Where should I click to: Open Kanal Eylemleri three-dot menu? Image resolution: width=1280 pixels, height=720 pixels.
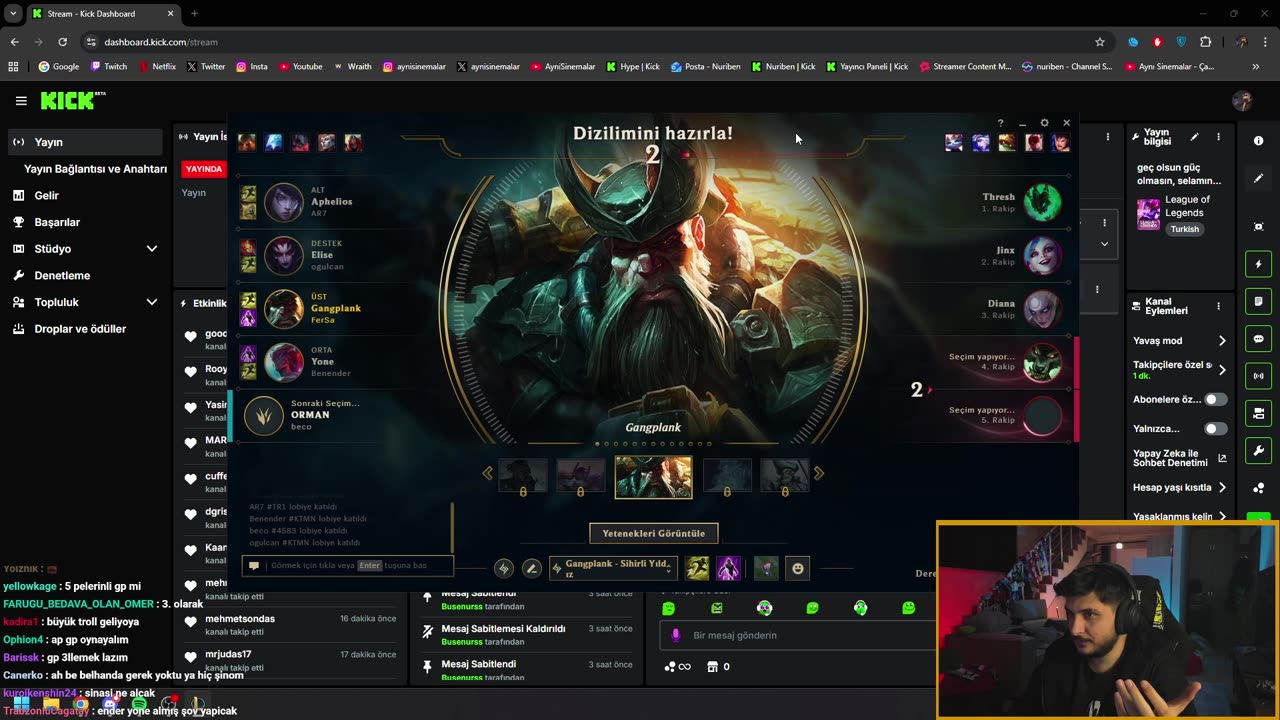1218,306
